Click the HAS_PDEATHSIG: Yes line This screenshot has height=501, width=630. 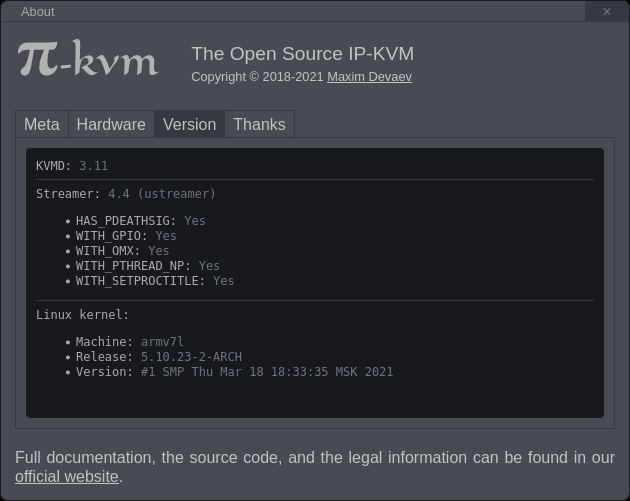[x=140, y=221]
